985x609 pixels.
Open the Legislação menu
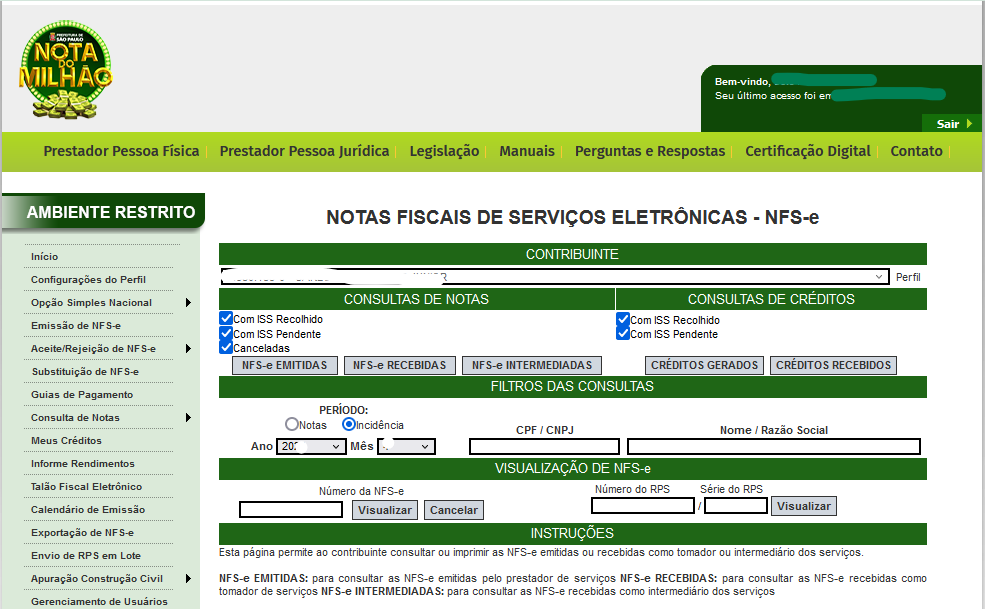444,151
